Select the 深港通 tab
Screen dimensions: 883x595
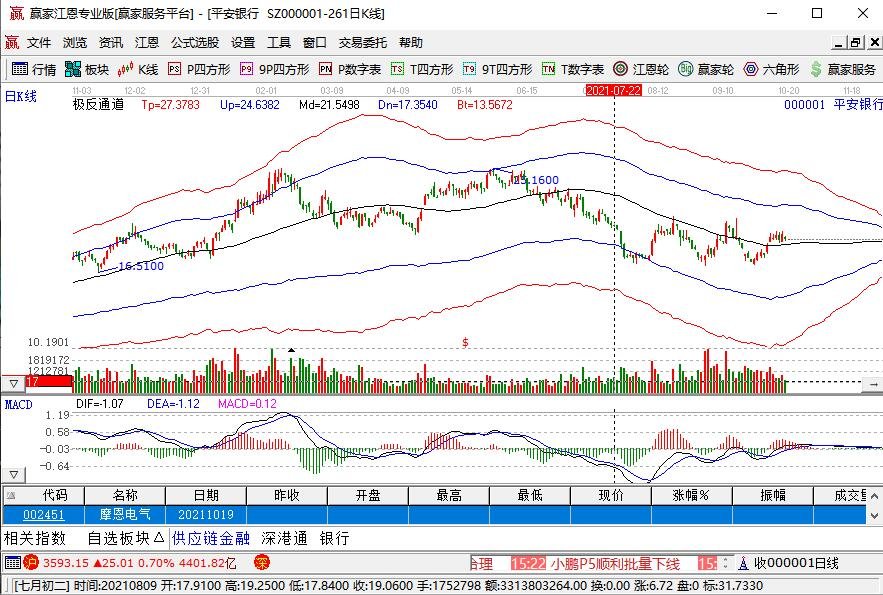(284, 538)
